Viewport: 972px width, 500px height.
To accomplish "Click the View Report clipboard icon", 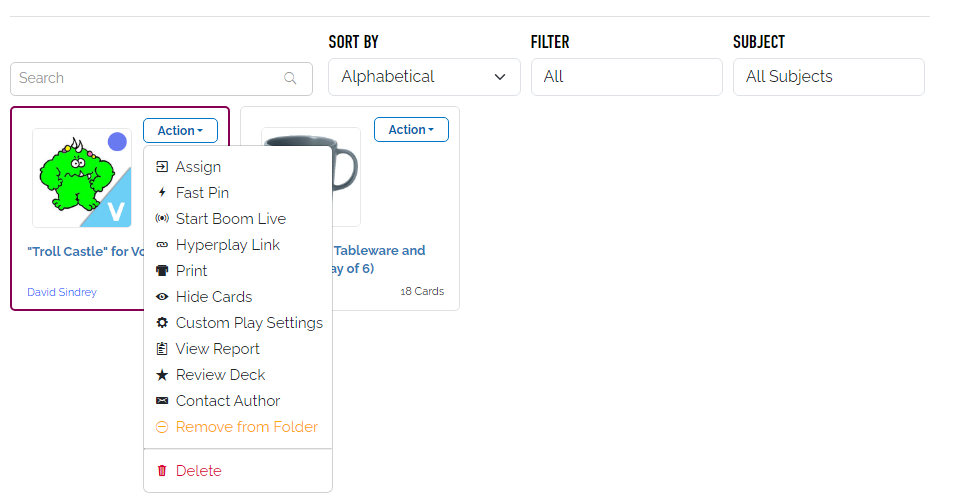I will pos(162,349).
